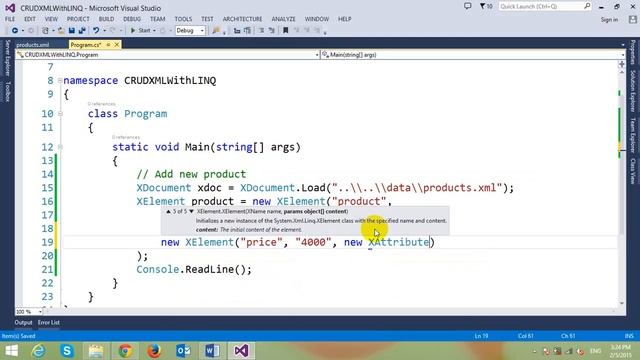Switch to the products.xml tab
This screenshot has width=640, height=360.
point(33,45)
